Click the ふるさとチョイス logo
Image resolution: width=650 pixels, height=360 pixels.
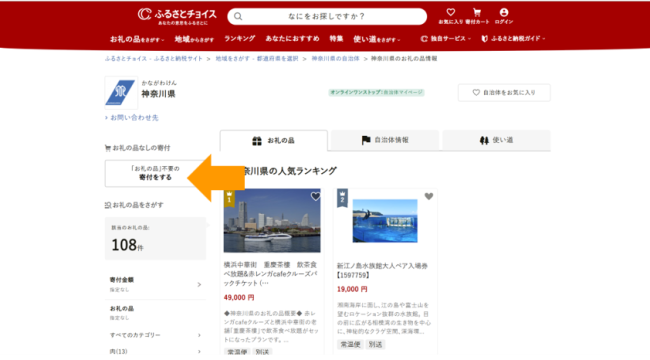click(x=177, y=16)
